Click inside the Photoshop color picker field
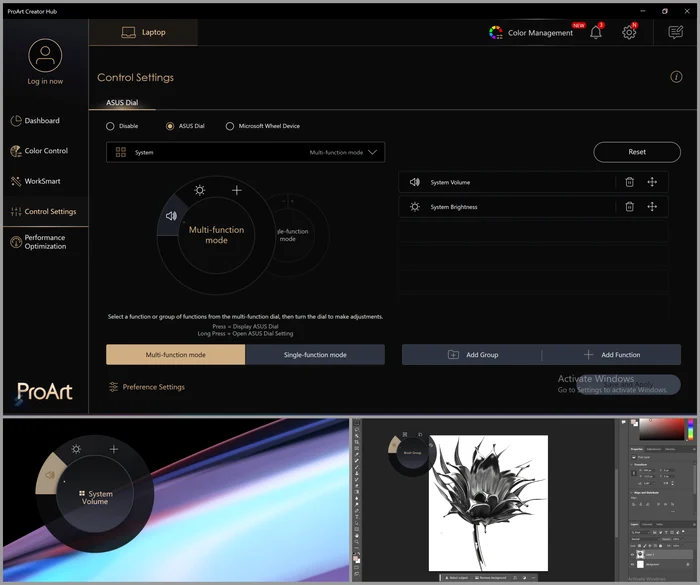The width and height of the screenshot is (700, 585). 662,429
